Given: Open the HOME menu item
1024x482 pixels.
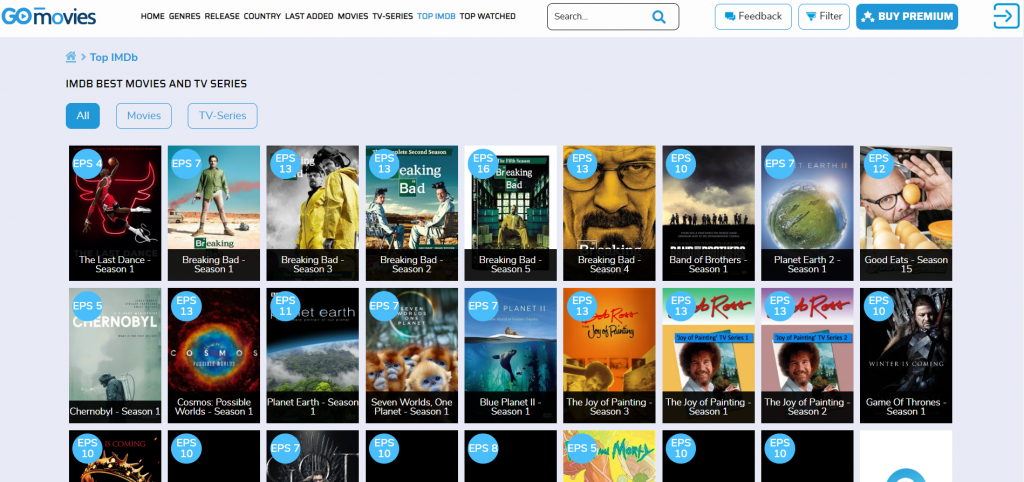Looking at the screenshot, I should click(x=153, y=16).
